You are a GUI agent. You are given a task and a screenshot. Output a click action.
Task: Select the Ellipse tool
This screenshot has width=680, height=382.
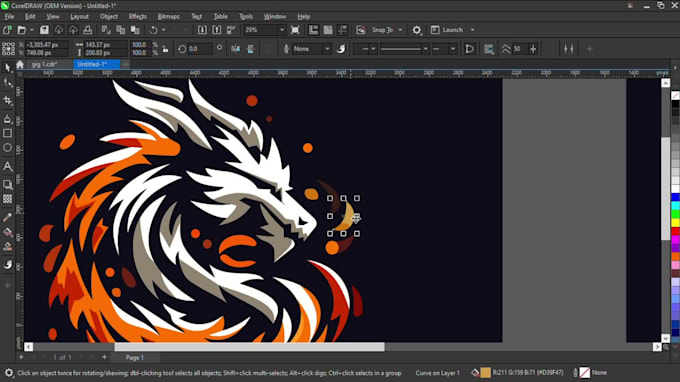7,148
